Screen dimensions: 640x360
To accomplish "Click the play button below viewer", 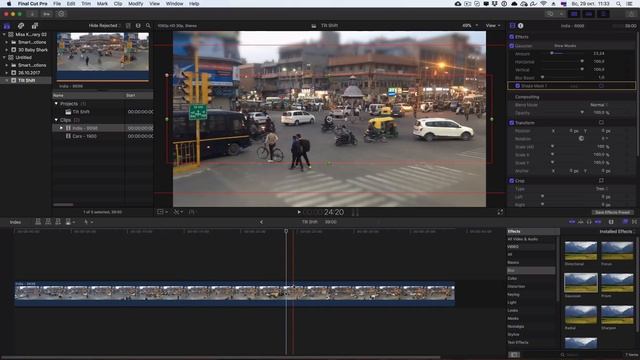I will (299, 212).
